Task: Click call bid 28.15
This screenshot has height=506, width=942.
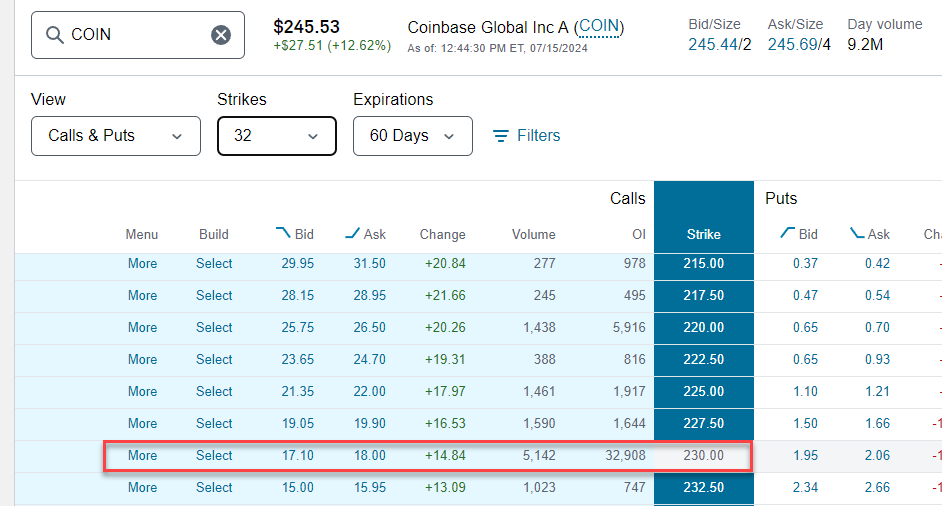Action: click(297, 296)
